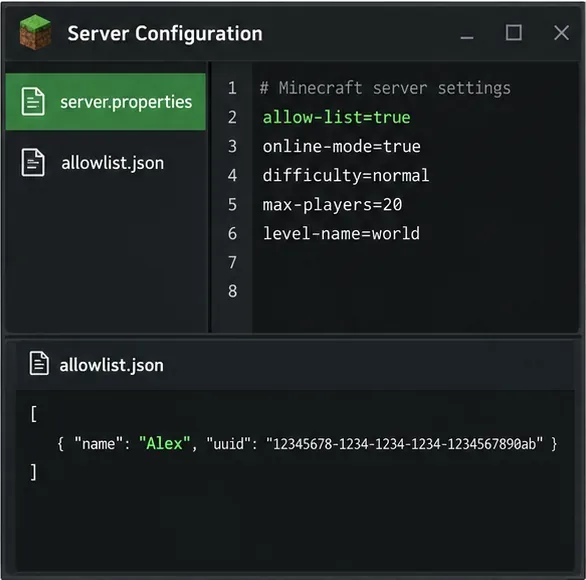Click the "Alex" name value in JSON
Viewport: 586px width, 580px height.
(164, 444)
